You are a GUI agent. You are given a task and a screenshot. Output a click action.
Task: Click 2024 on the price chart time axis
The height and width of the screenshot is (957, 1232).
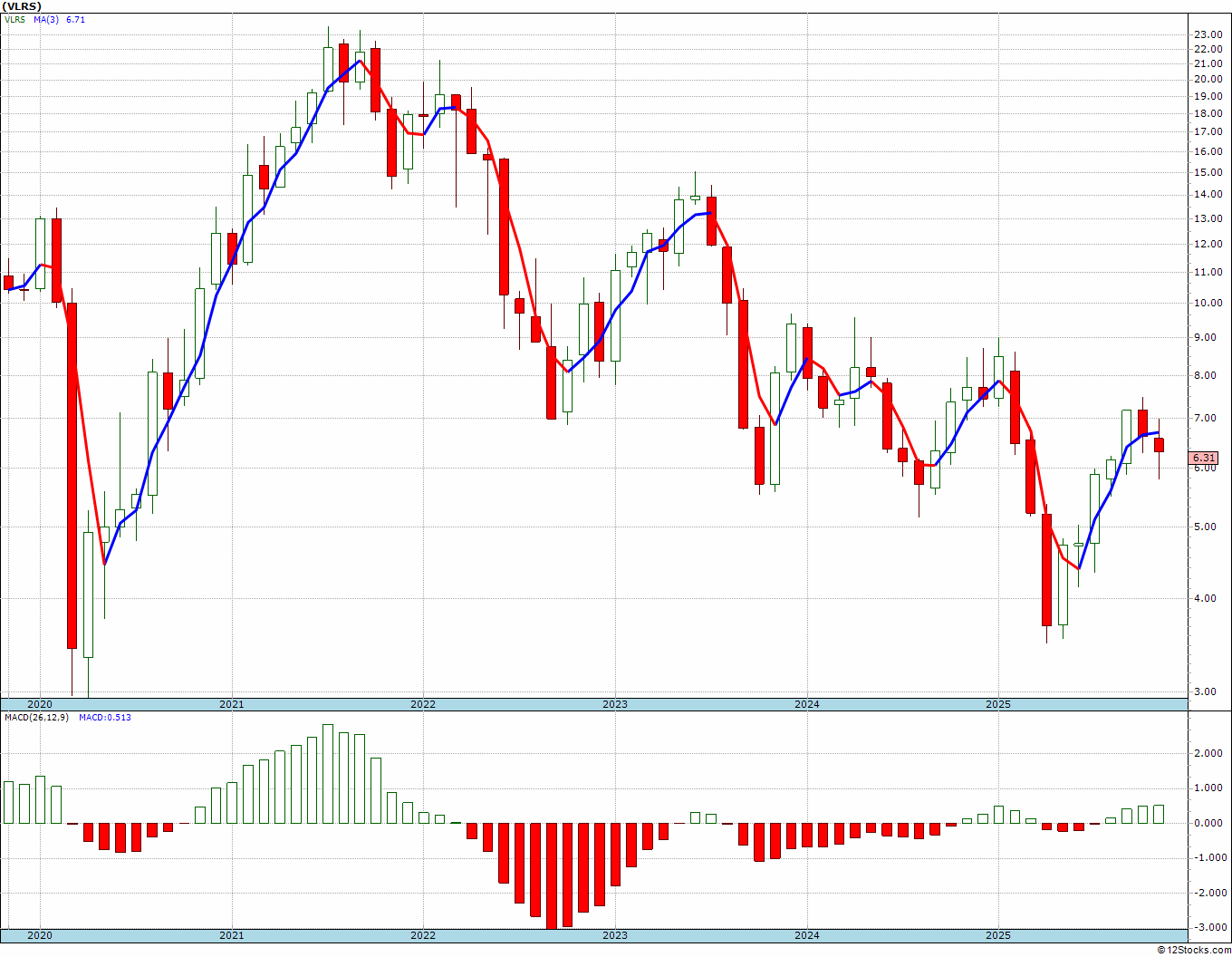807,704
